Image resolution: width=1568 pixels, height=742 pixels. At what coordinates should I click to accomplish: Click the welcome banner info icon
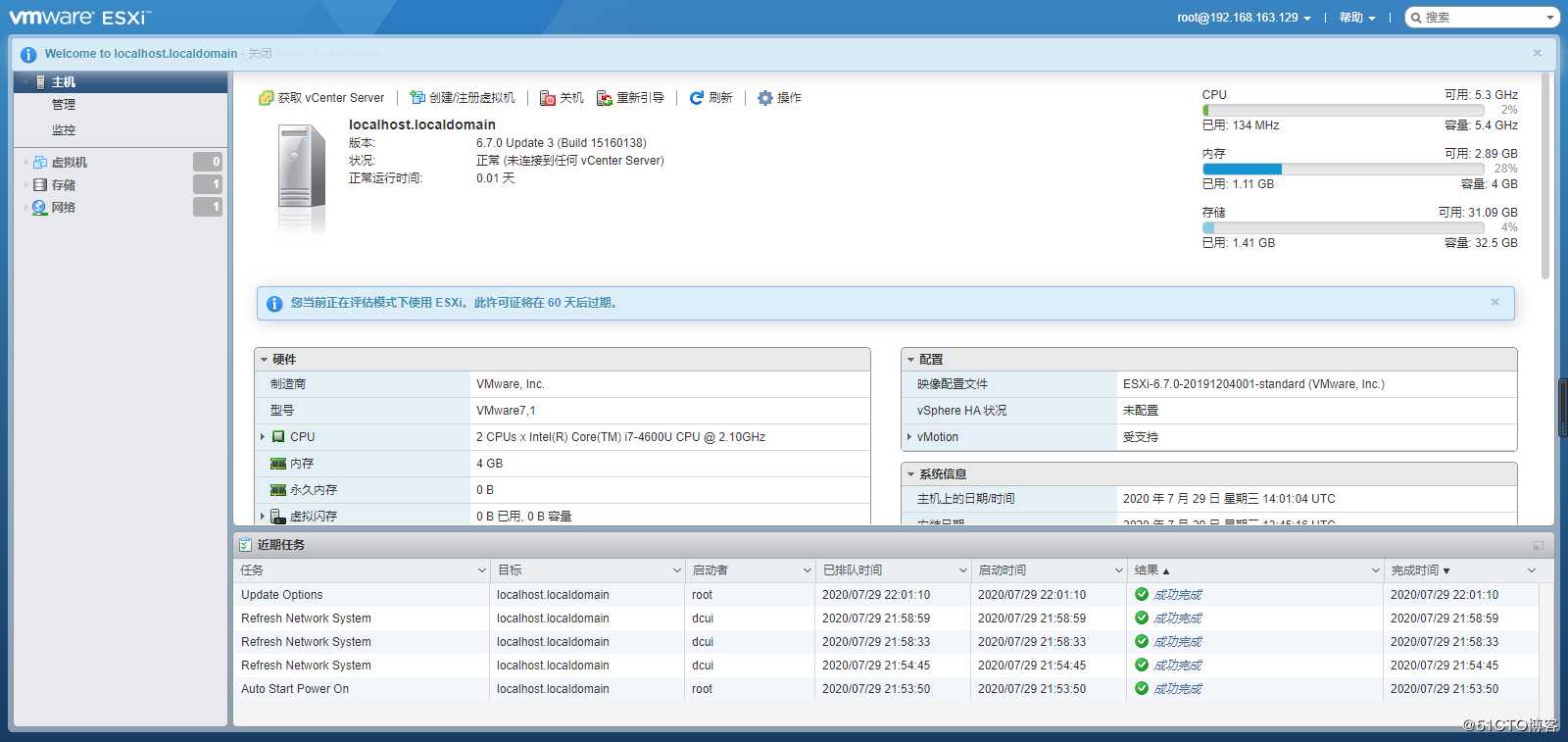[x=28, y=55]
